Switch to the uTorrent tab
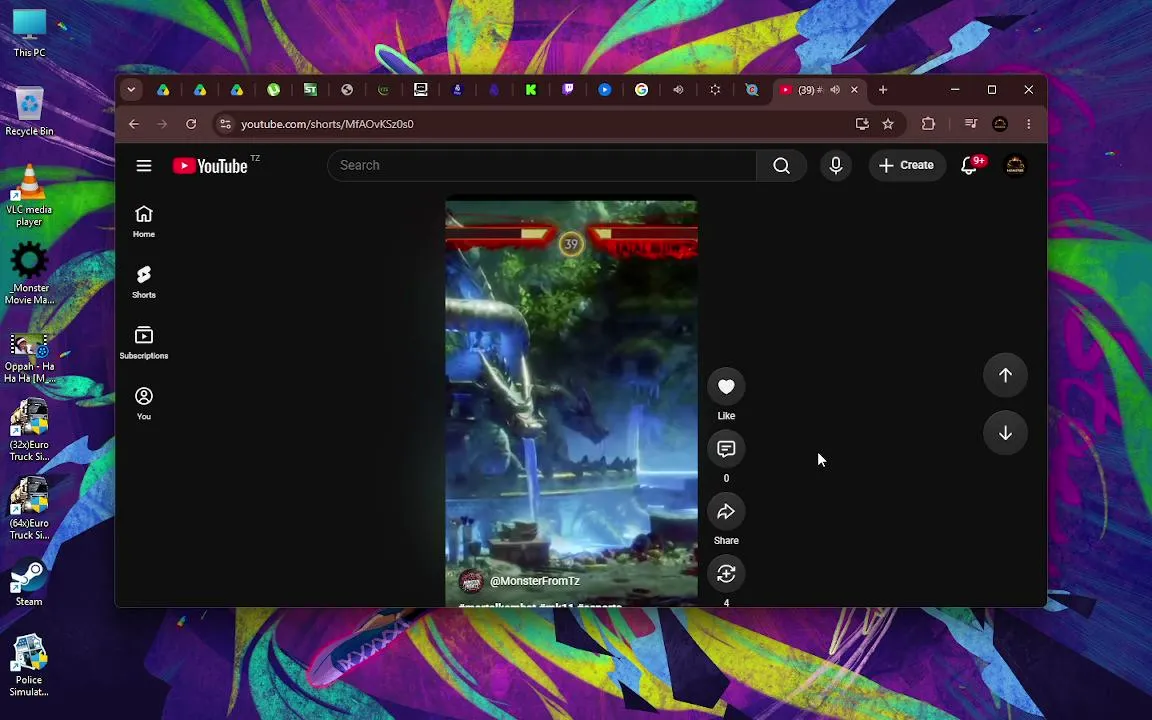 coord(273,90)
